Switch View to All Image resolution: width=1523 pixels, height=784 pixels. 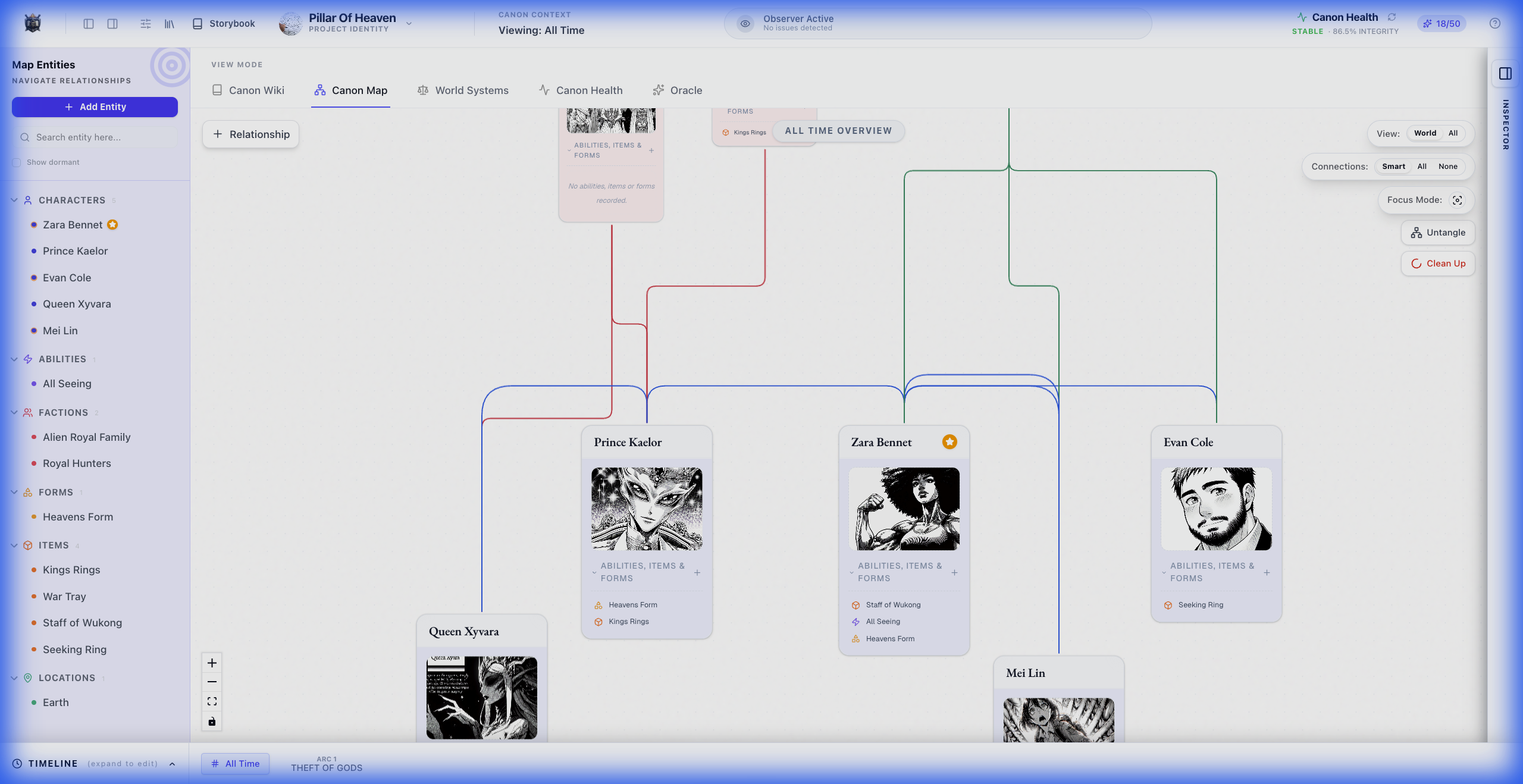[x=1453, y=133]
